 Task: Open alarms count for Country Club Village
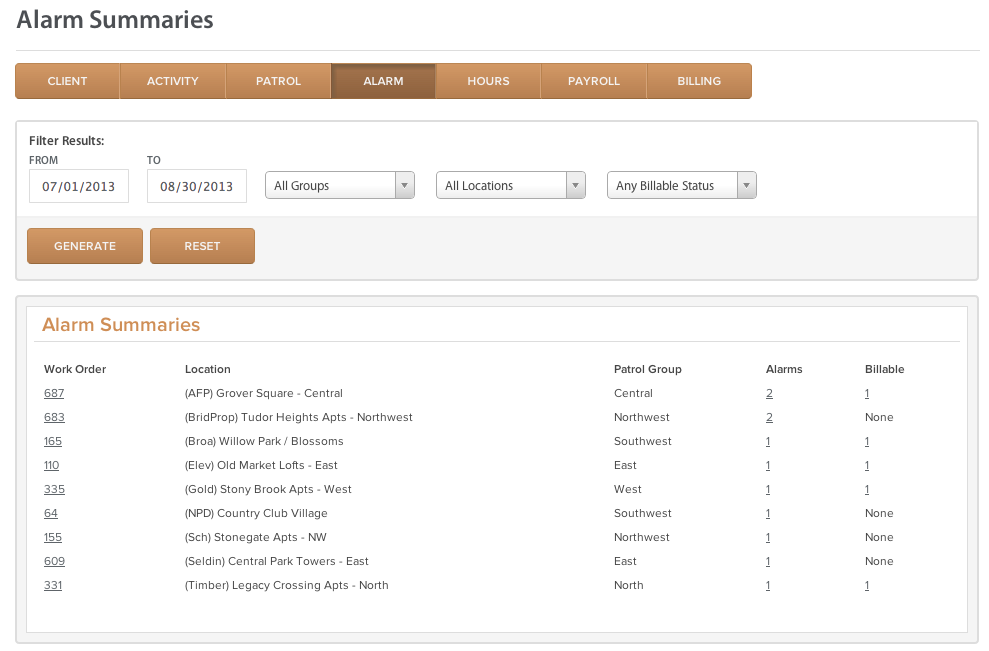click(x=768, y=513)
